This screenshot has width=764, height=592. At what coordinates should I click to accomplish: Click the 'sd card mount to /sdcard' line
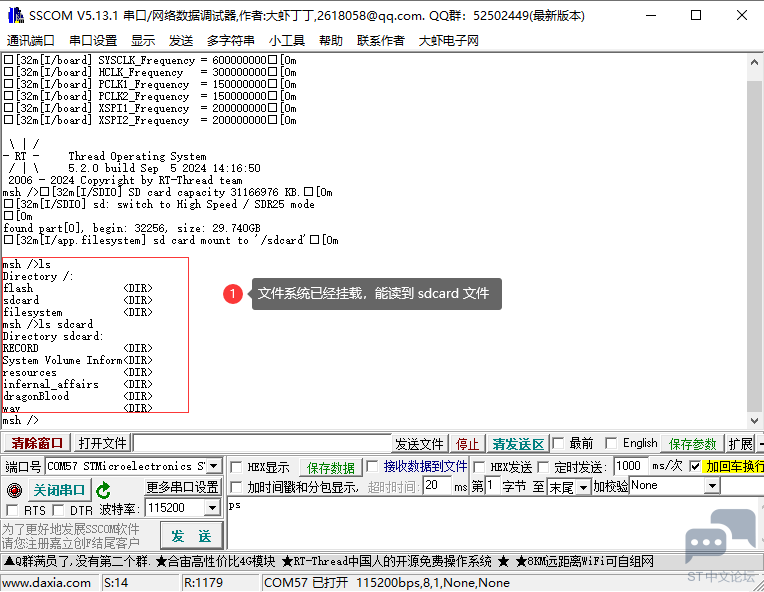pos(171,240)
